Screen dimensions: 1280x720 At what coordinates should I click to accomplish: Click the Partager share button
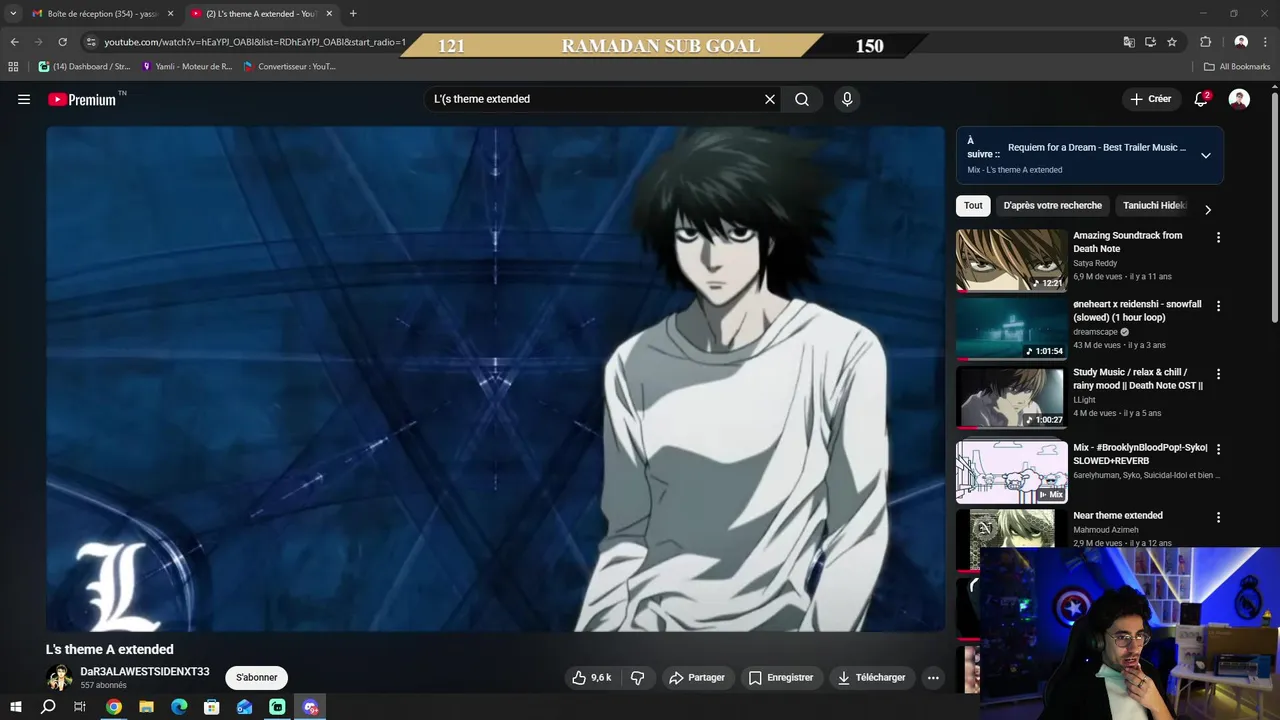[x=697, y=678]
